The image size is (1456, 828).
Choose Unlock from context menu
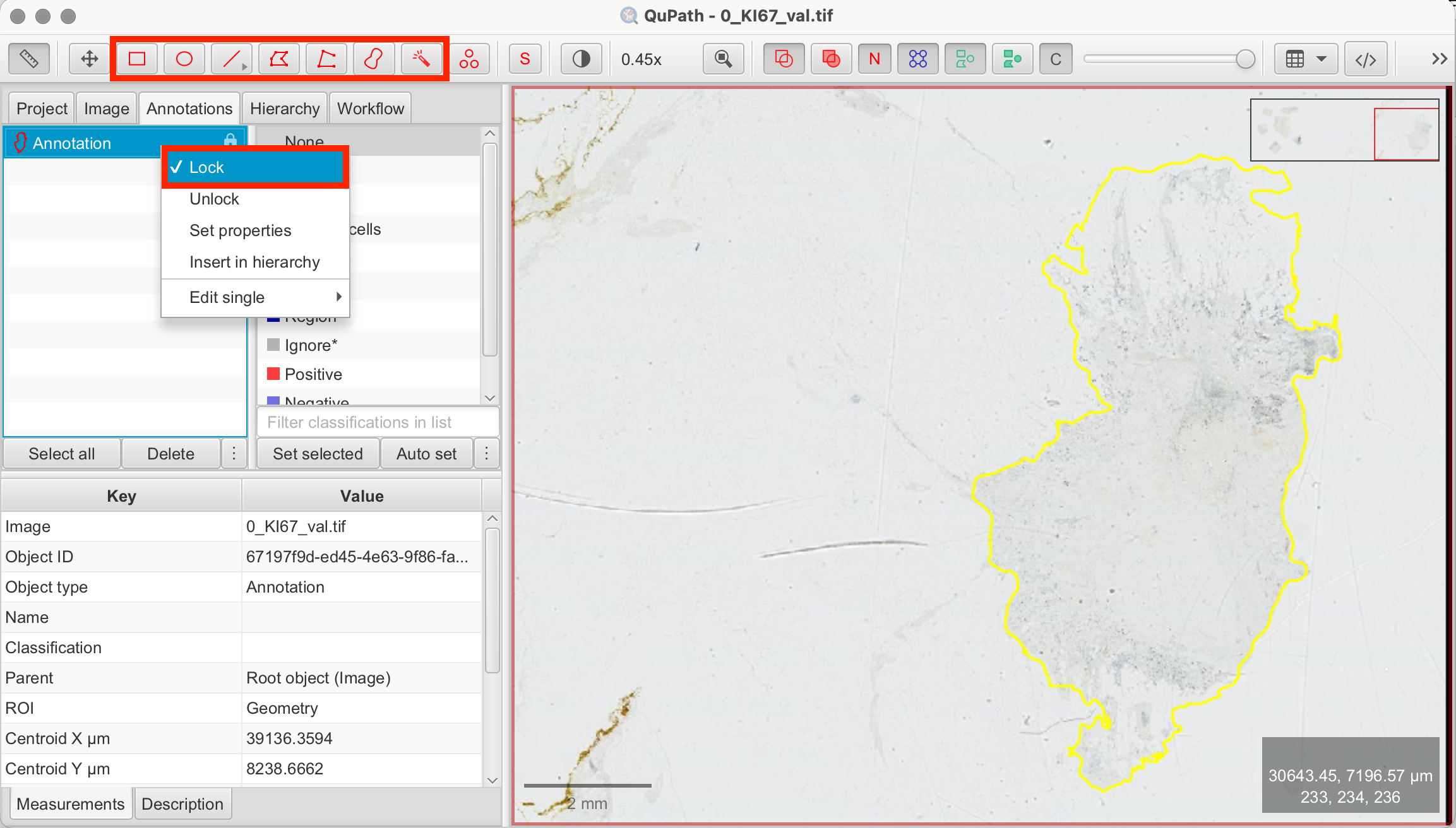215,199
